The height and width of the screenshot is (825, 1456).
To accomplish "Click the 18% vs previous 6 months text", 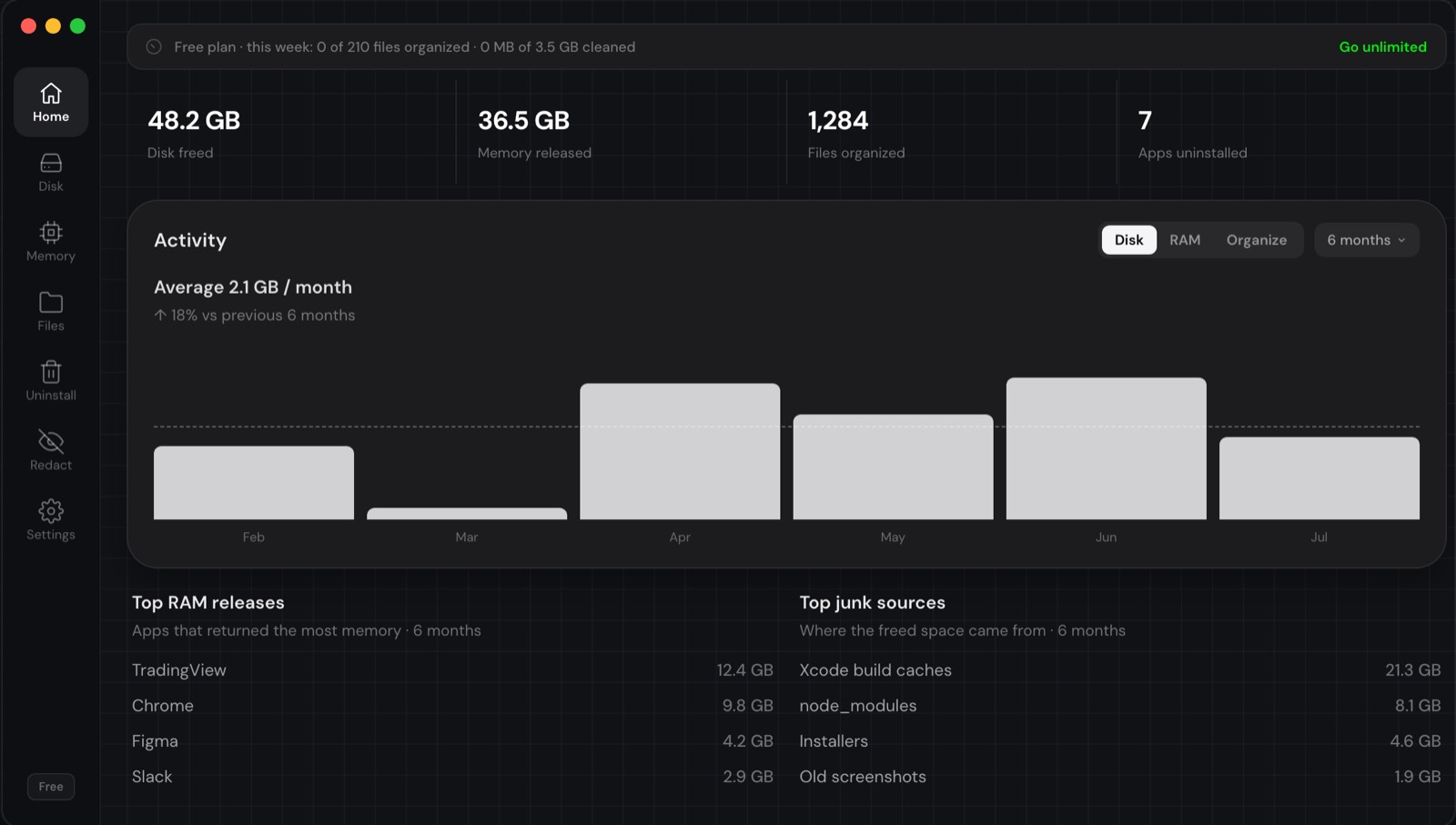I will (x=255, y=316).
